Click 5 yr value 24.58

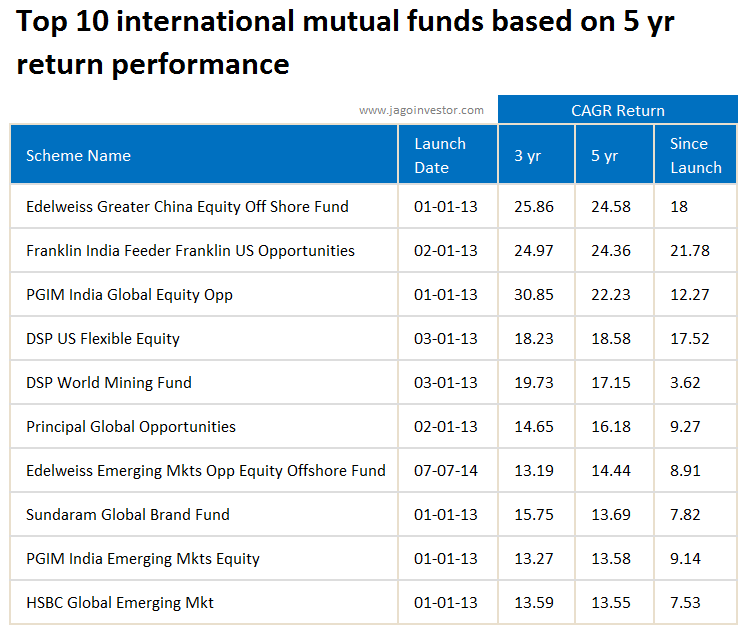pos(611,207)
